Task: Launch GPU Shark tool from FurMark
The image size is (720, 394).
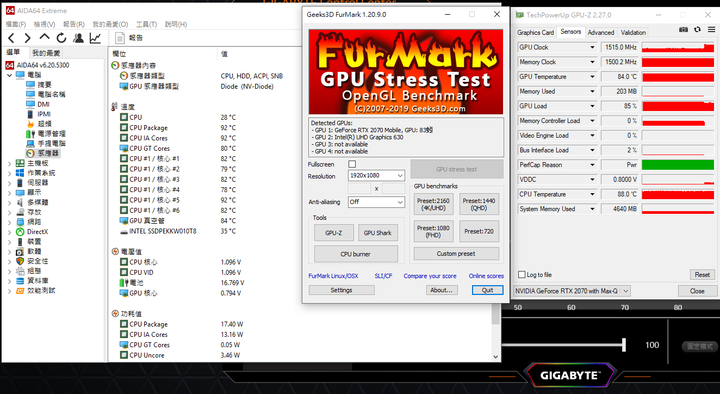Action: click(x=377, y=233)
